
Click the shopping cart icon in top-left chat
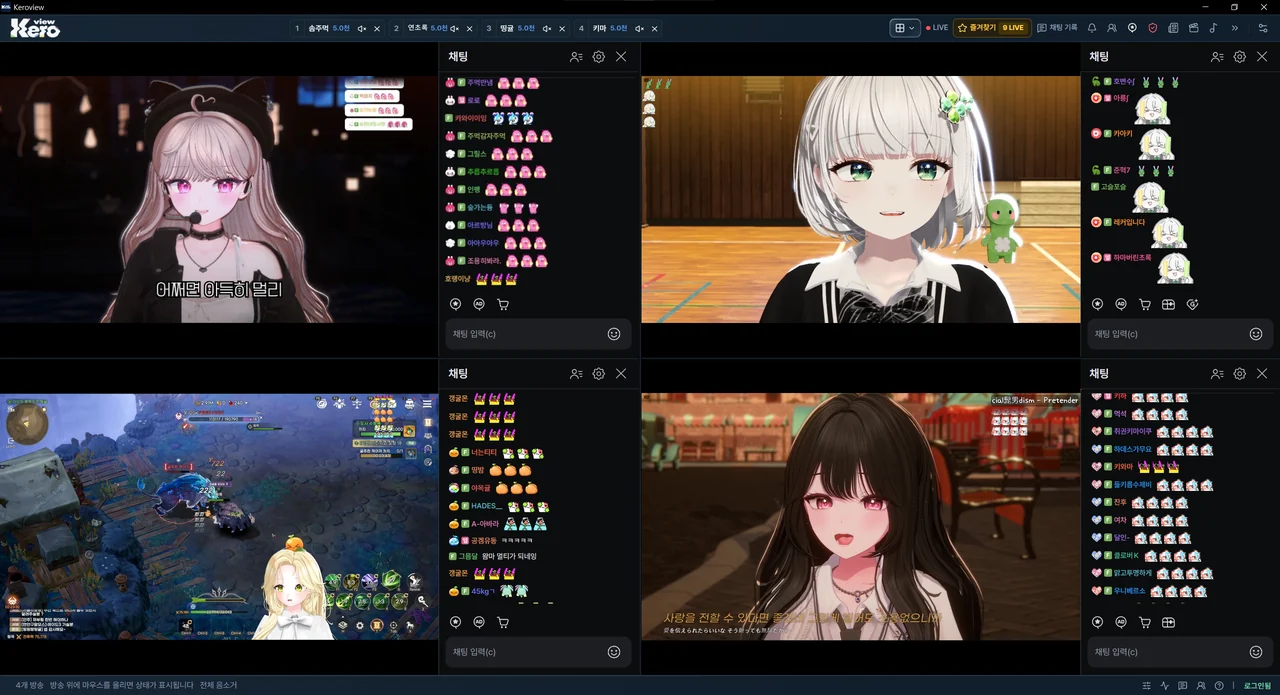503,304
